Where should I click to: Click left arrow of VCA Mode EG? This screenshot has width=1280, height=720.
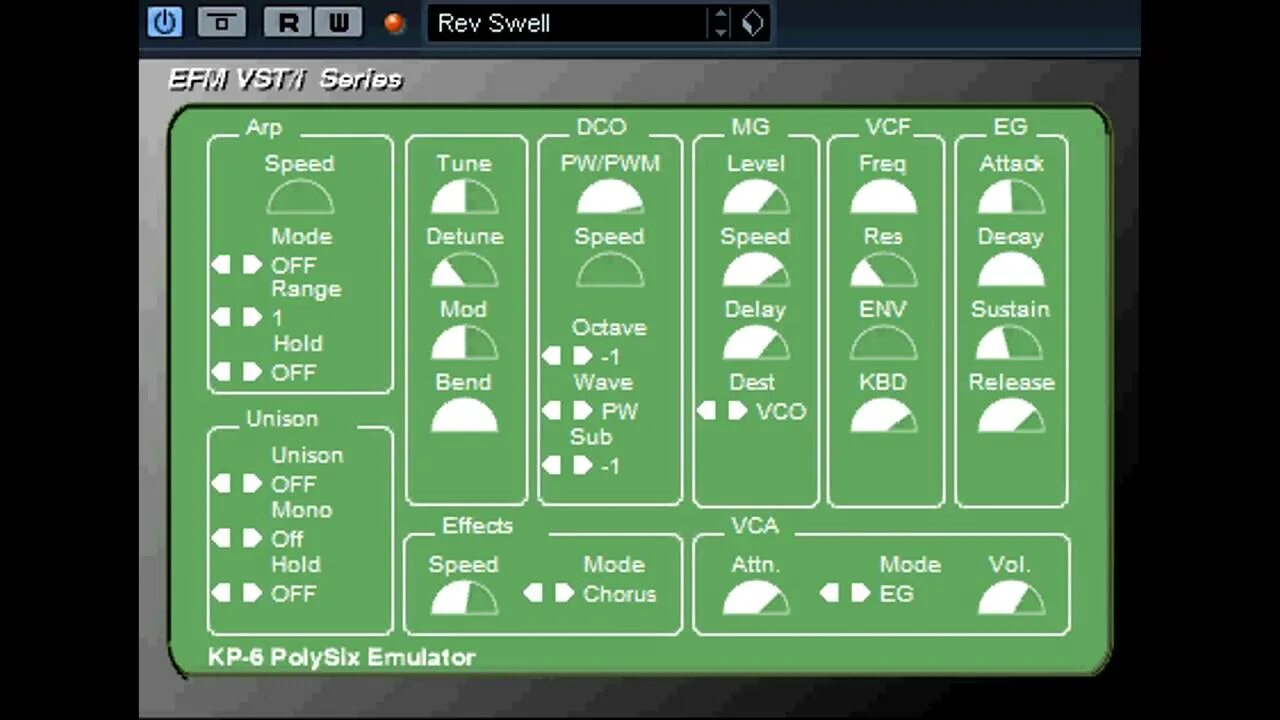point(830,593)
